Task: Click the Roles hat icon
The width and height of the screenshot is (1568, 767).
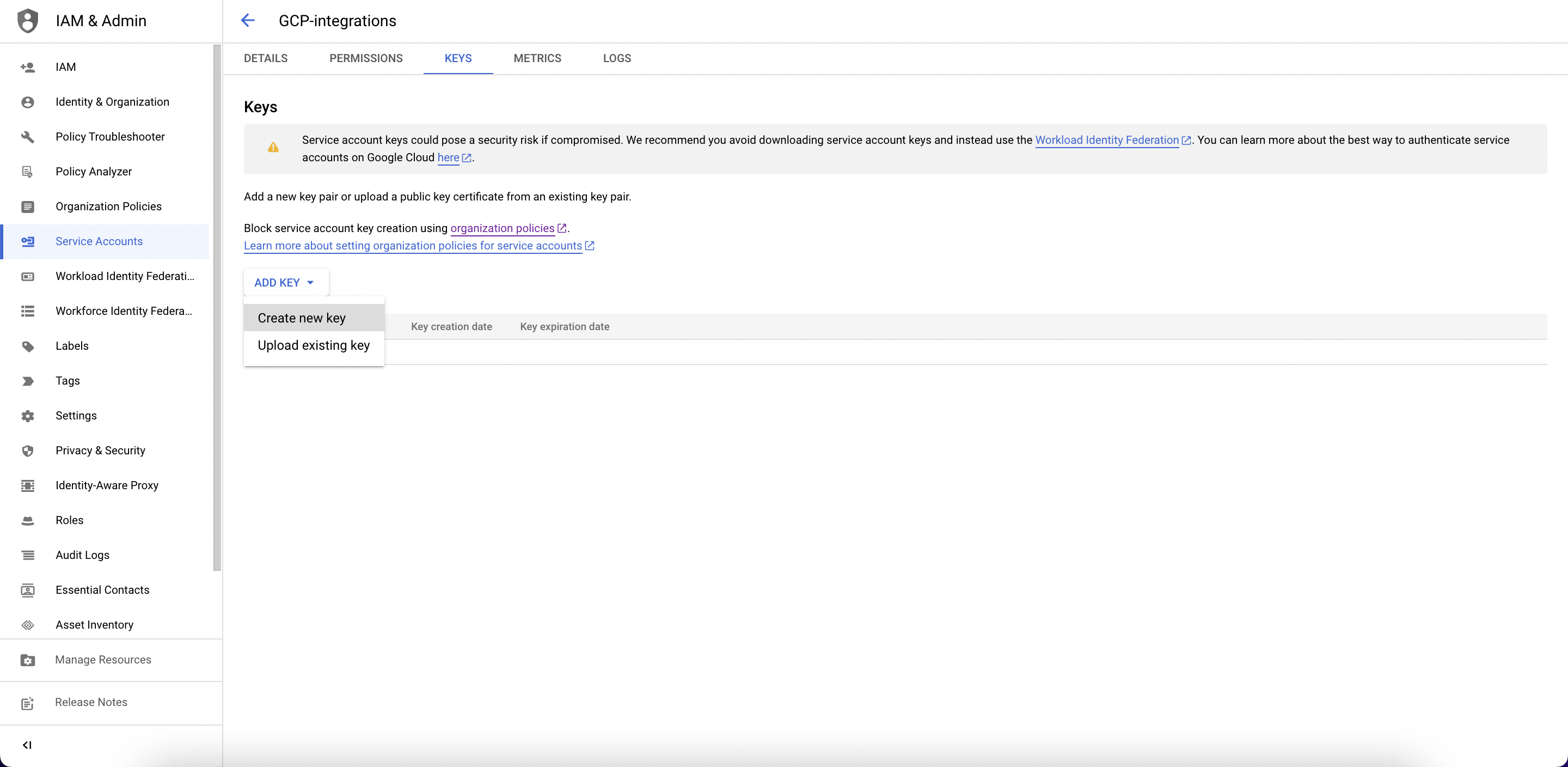Action: 27,520
